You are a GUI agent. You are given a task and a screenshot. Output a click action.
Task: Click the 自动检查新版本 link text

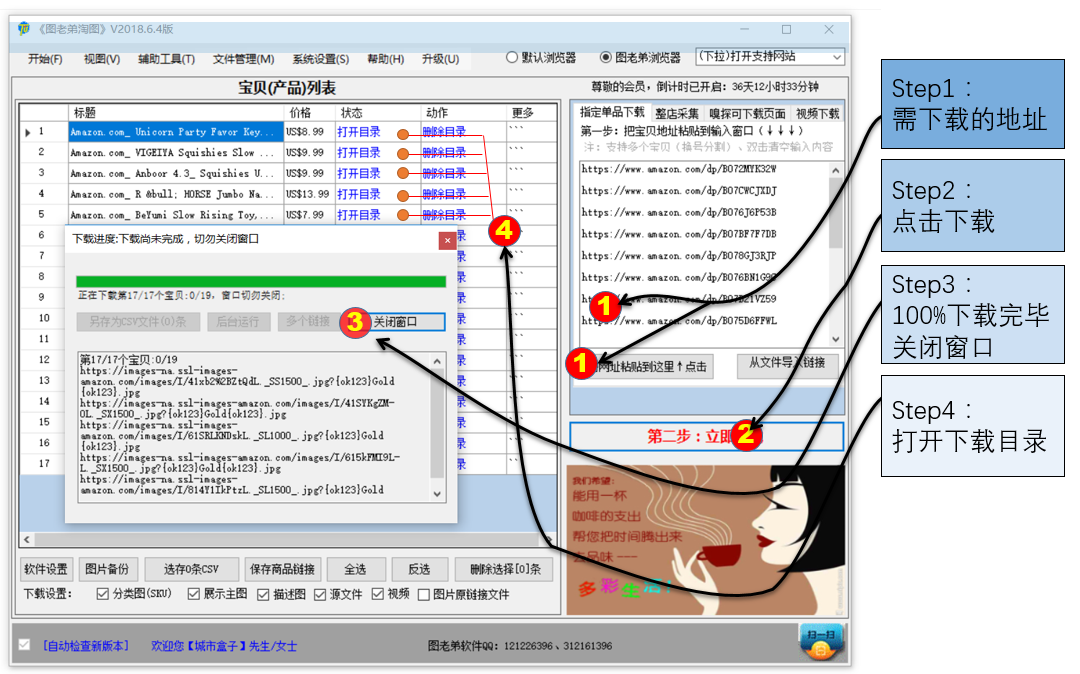click(x=86, y=646)
